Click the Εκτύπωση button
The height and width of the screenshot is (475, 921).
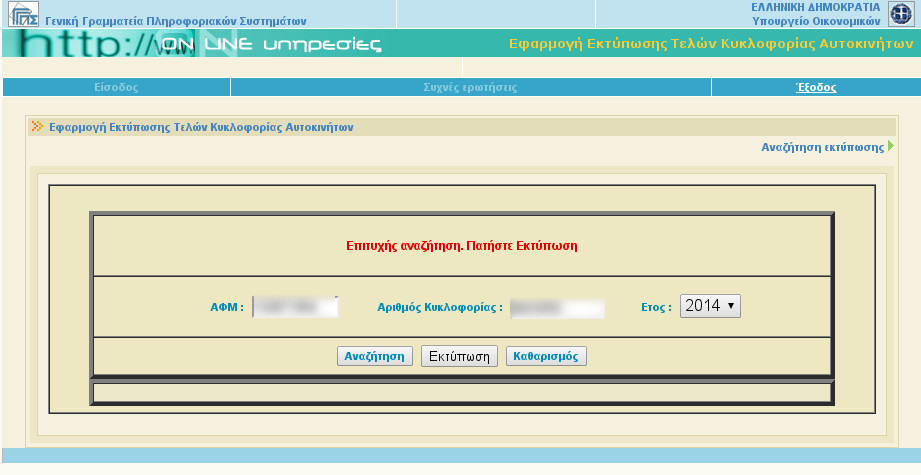pos(459,356)
